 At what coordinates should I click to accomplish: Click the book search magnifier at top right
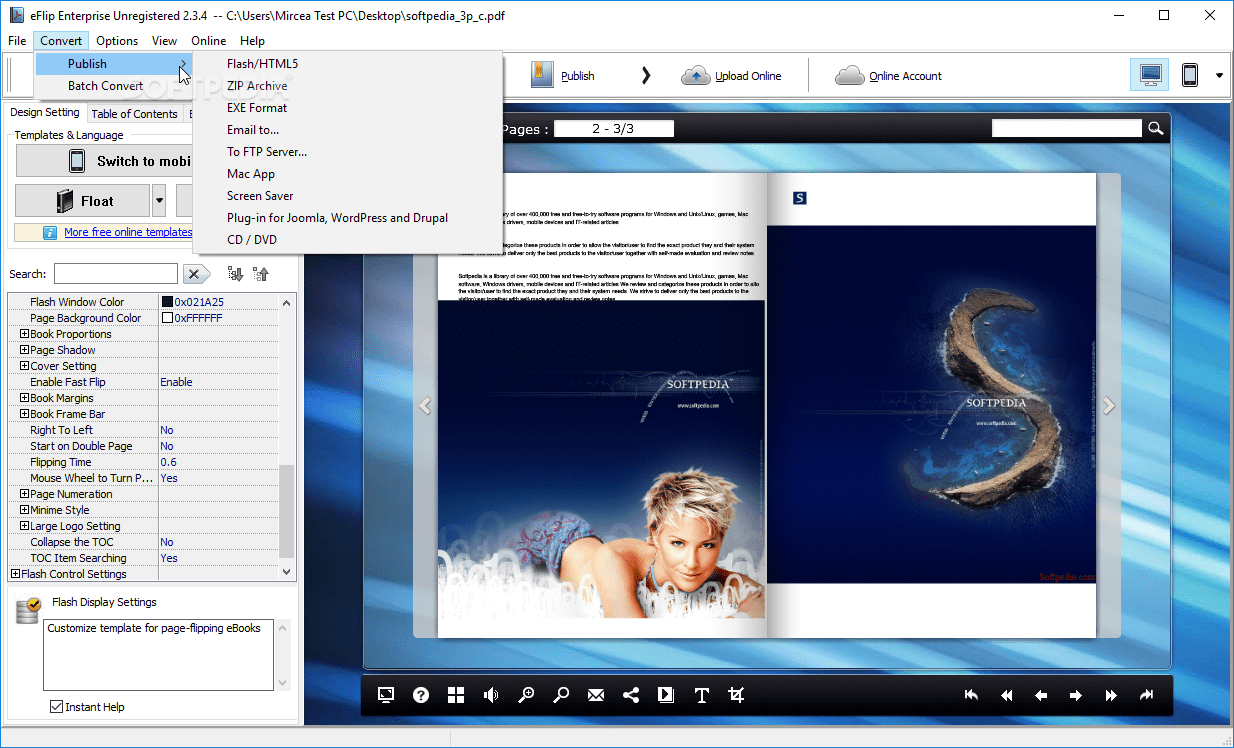tap(1155, 128)
